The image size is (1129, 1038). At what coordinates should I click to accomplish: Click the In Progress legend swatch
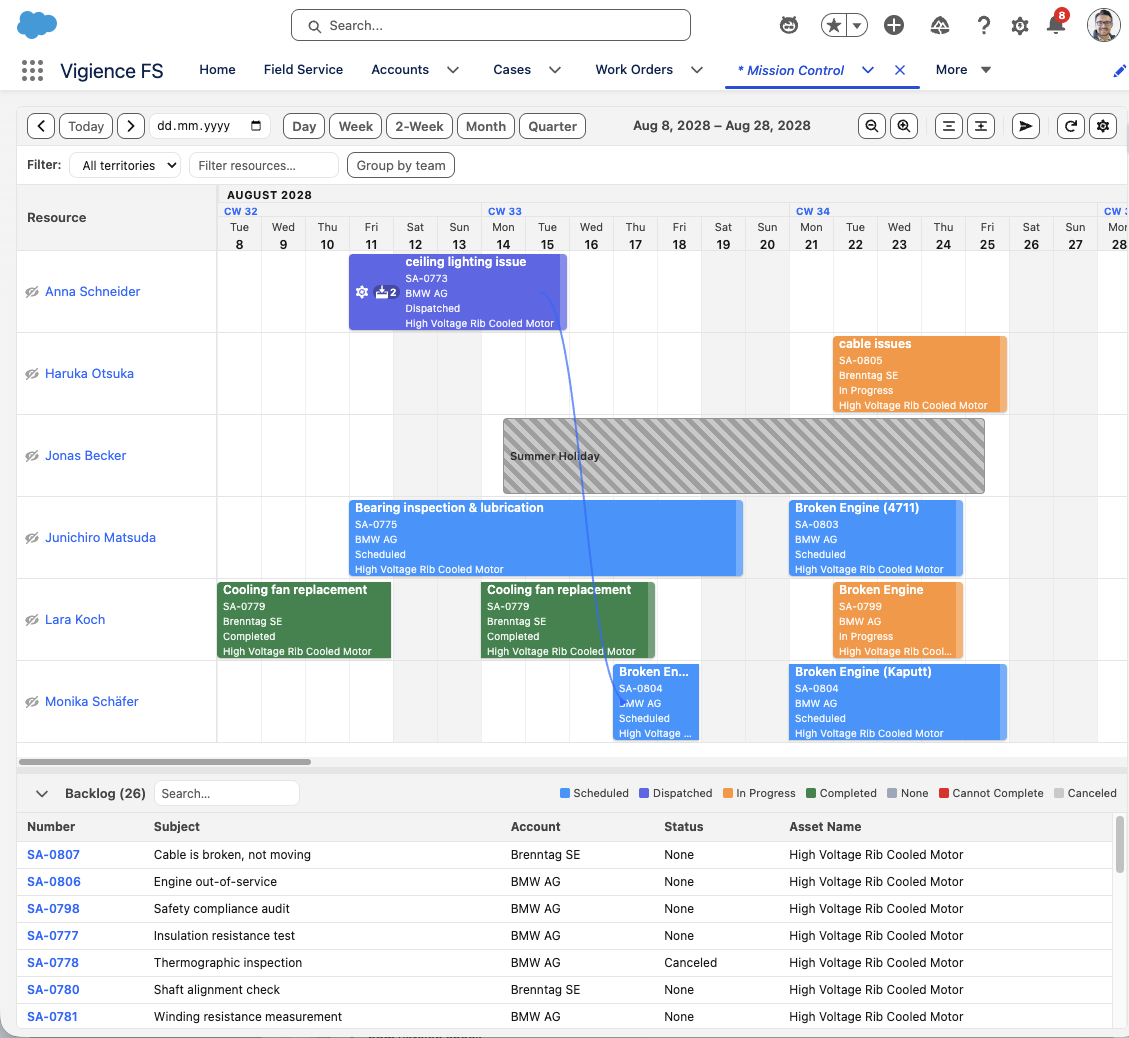pyautogui.click(x=728, y=793)
